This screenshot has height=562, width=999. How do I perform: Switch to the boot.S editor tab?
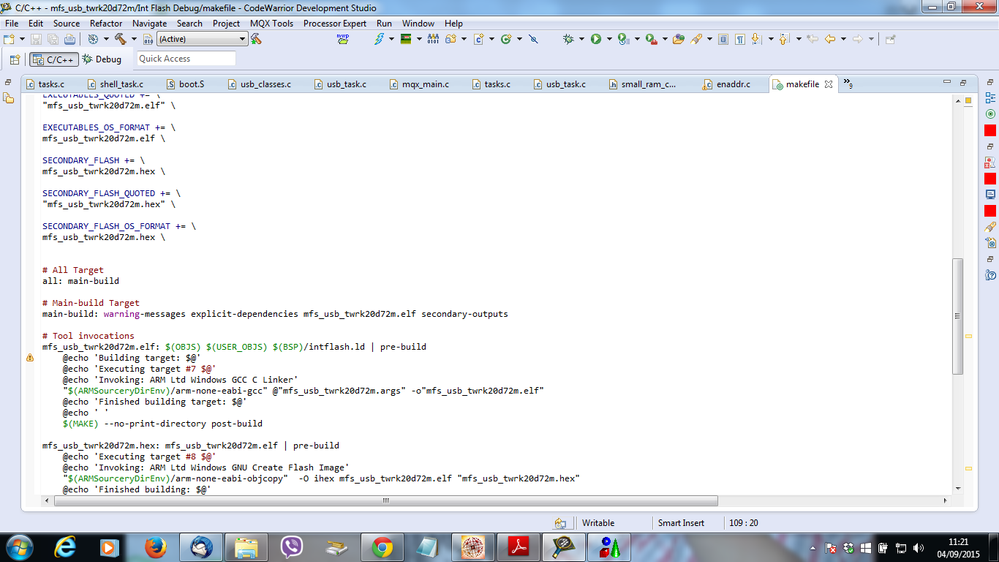(185, 84)
